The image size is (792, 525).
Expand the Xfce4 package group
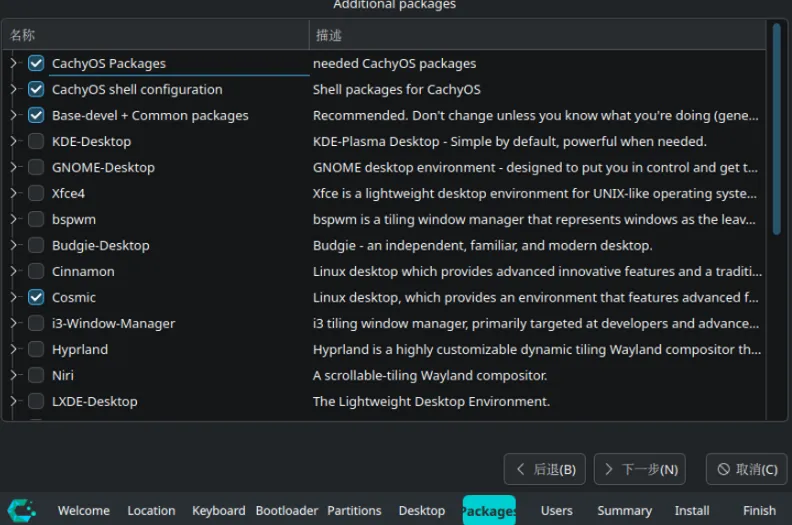(14, 194)
